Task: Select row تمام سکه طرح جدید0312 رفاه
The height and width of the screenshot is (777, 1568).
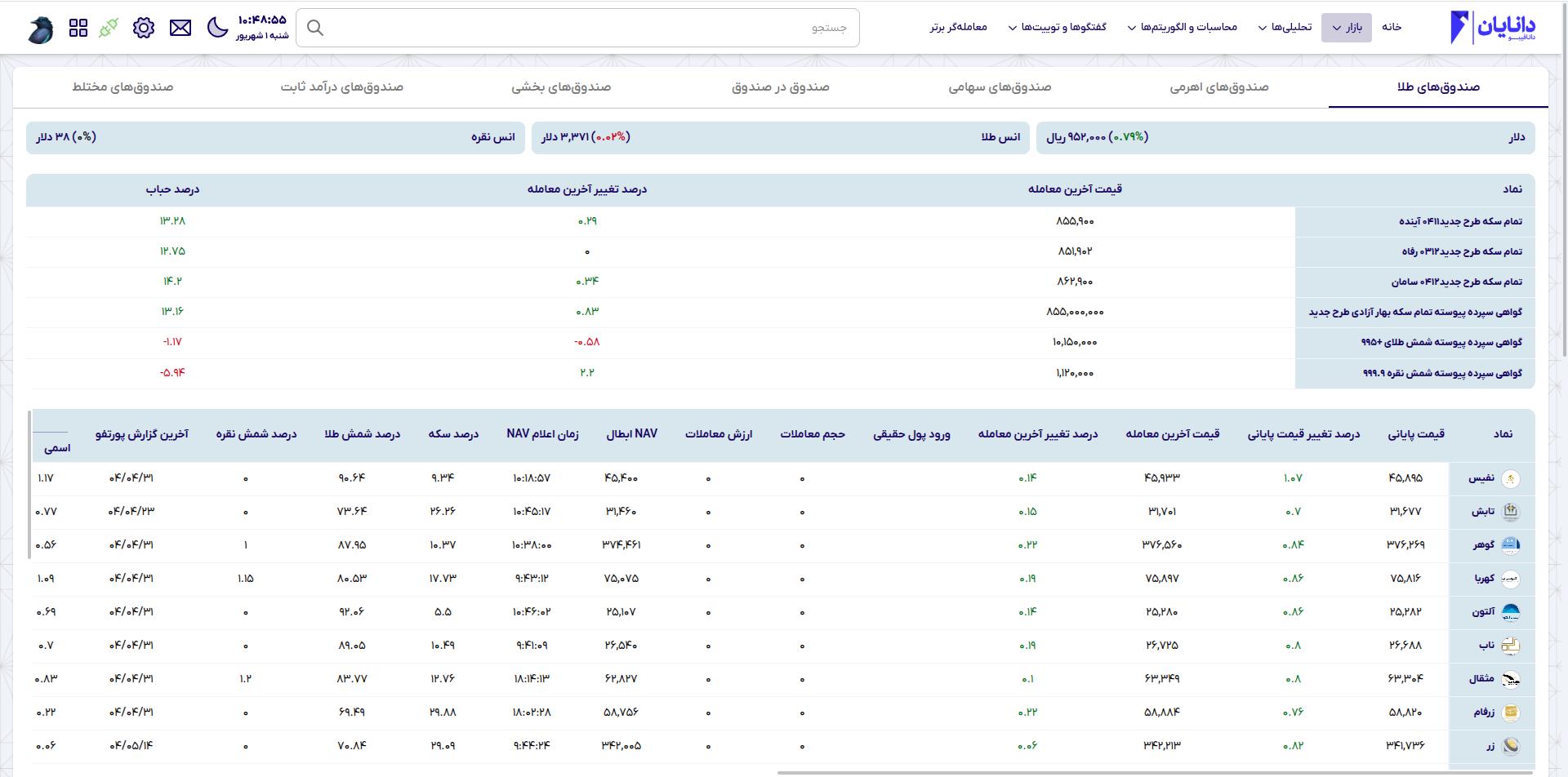Action: click(x=780, y=251)
